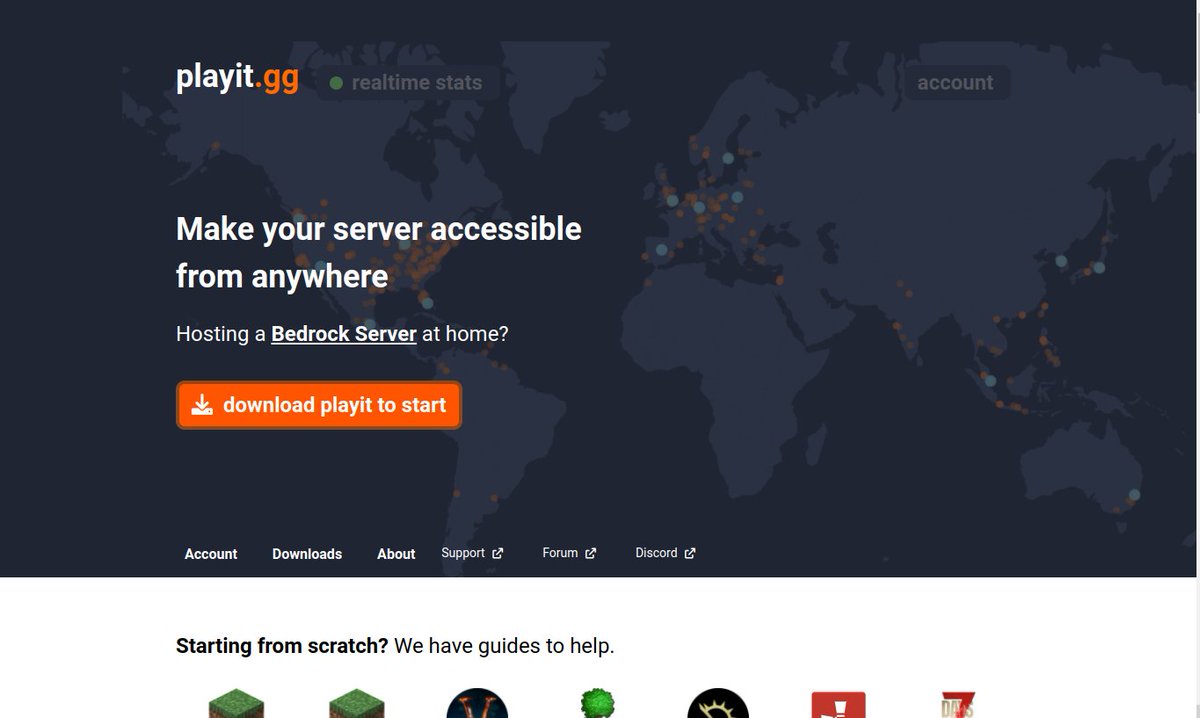Open the Terraria tree guide icon

click(x=597, y=704)
